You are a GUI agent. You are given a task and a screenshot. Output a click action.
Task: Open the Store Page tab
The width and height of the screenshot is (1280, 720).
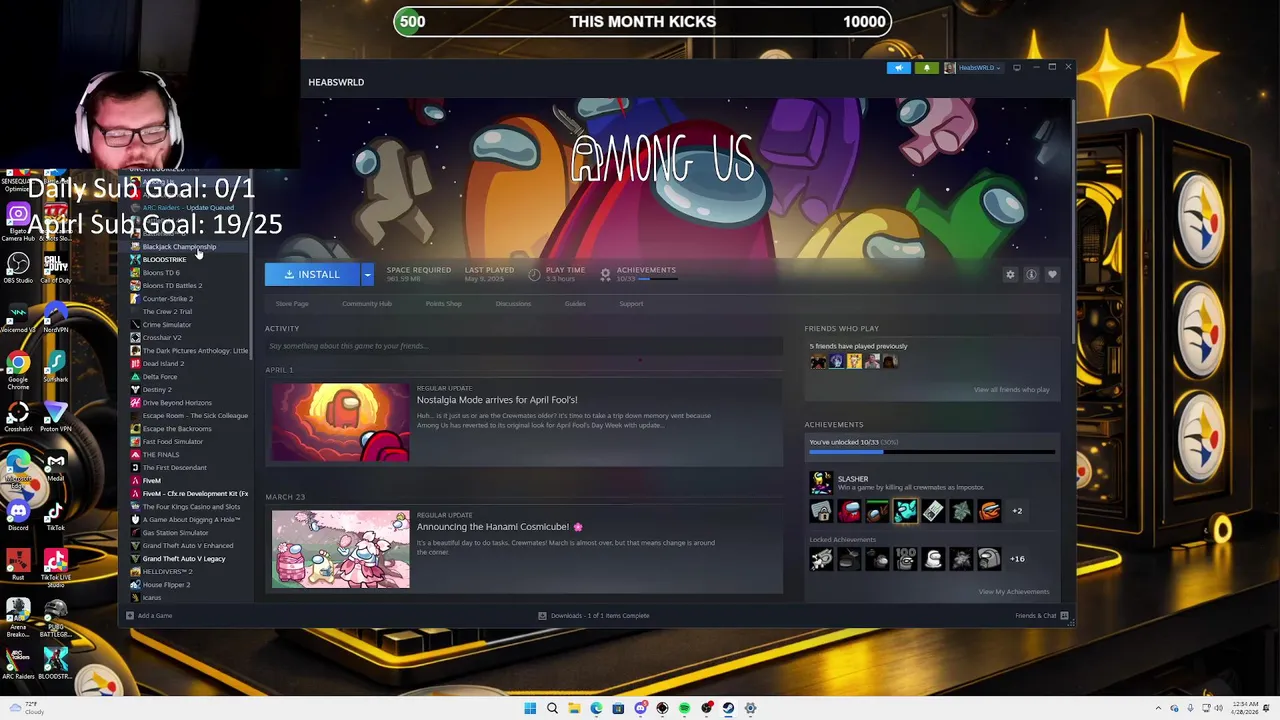[x=292, y=304]
